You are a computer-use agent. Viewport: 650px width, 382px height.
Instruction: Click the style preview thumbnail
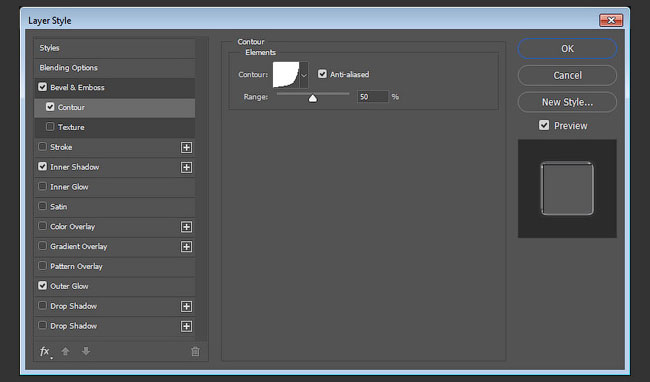(x=567, y=189)
